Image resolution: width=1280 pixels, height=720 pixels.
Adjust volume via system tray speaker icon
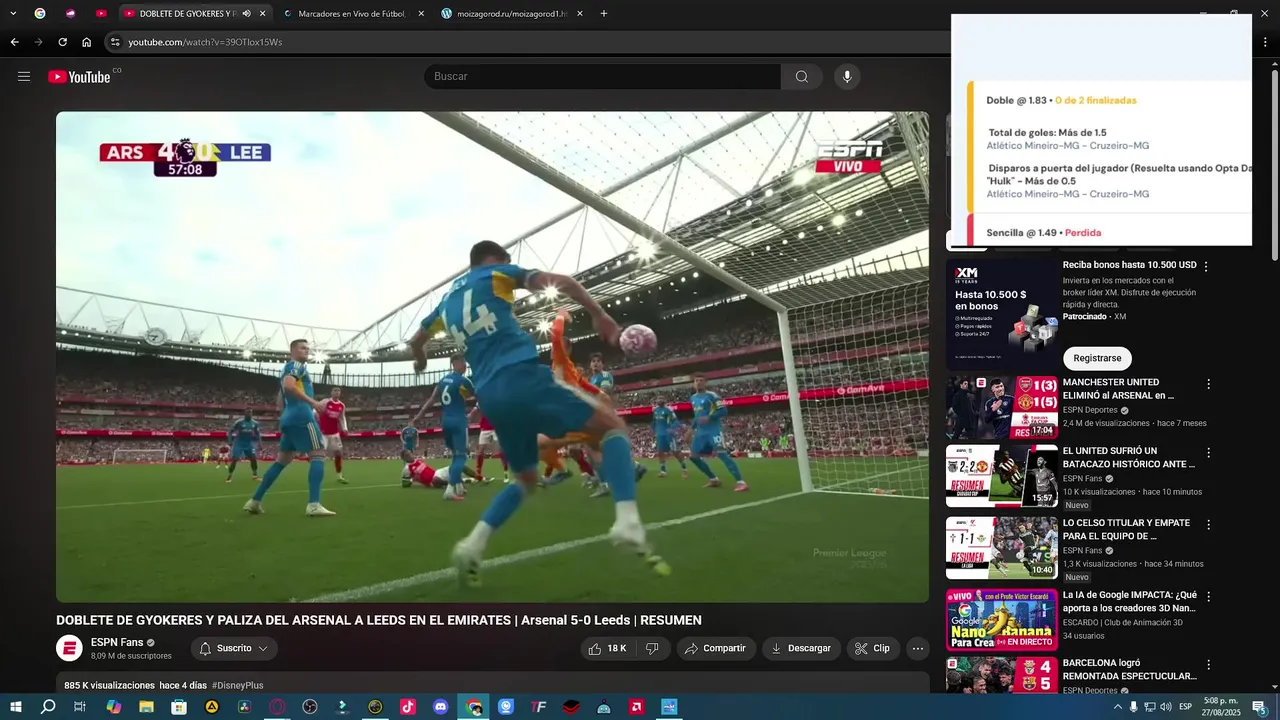tap(1166, 707)
